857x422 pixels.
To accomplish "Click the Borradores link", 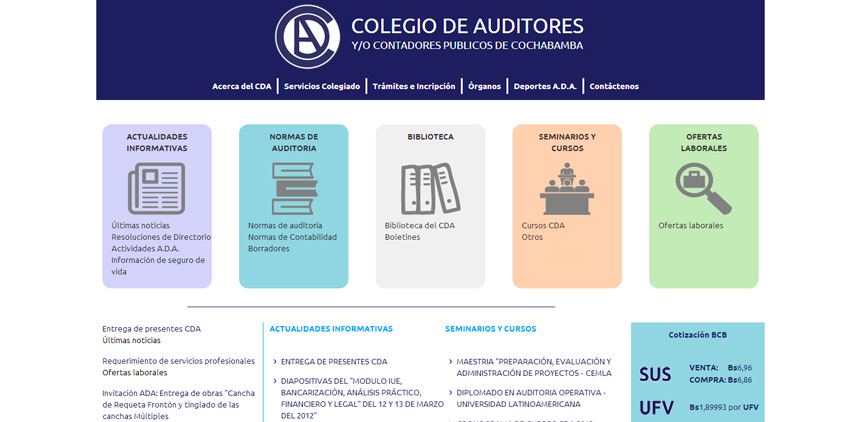I will [269, 249].
